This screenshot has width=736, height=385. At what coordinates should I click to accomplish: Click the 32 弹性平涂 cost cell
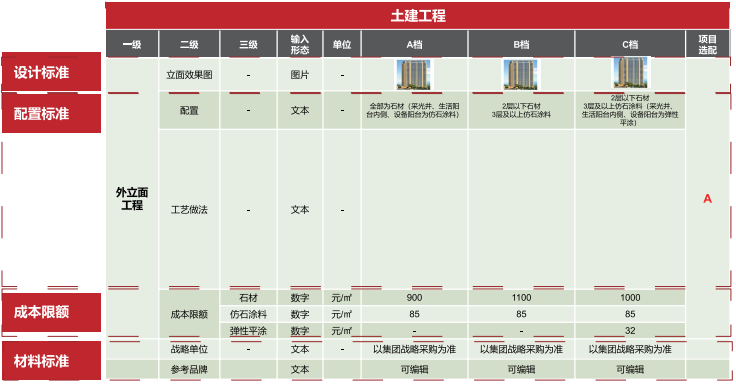tap(630, 331)
